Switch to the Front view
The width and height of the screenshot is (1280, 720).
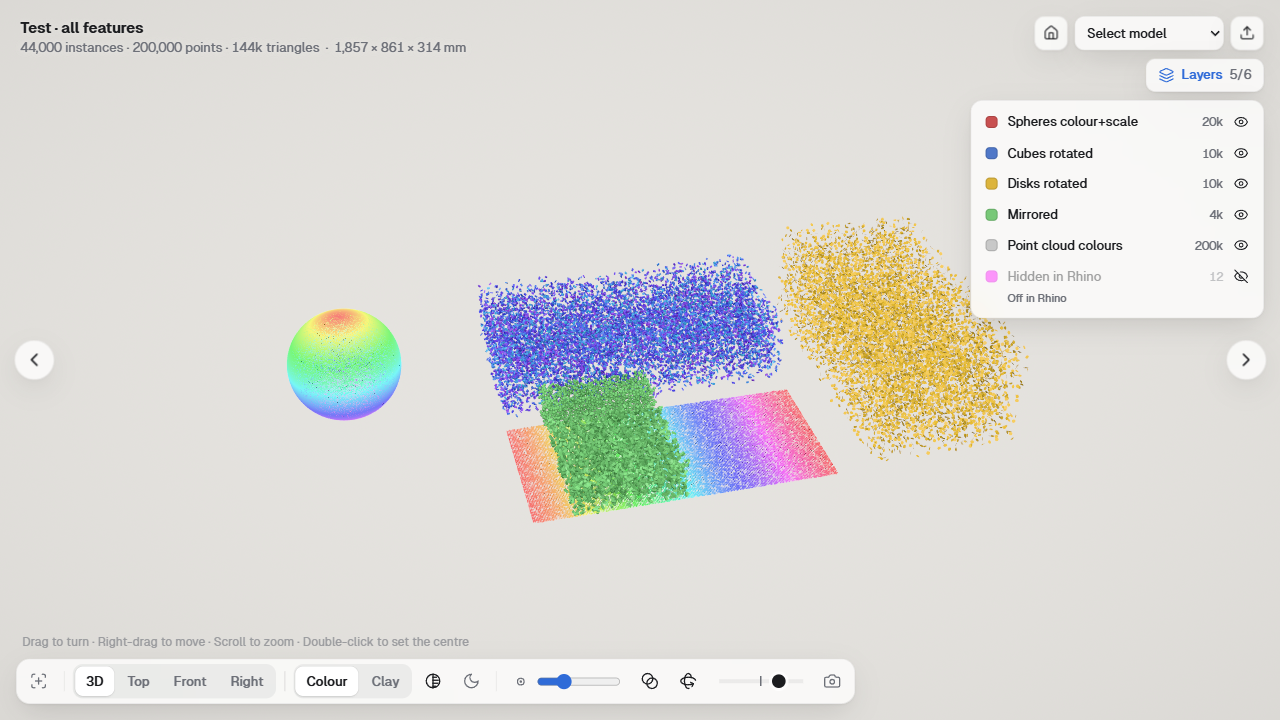tap(190, 681)
